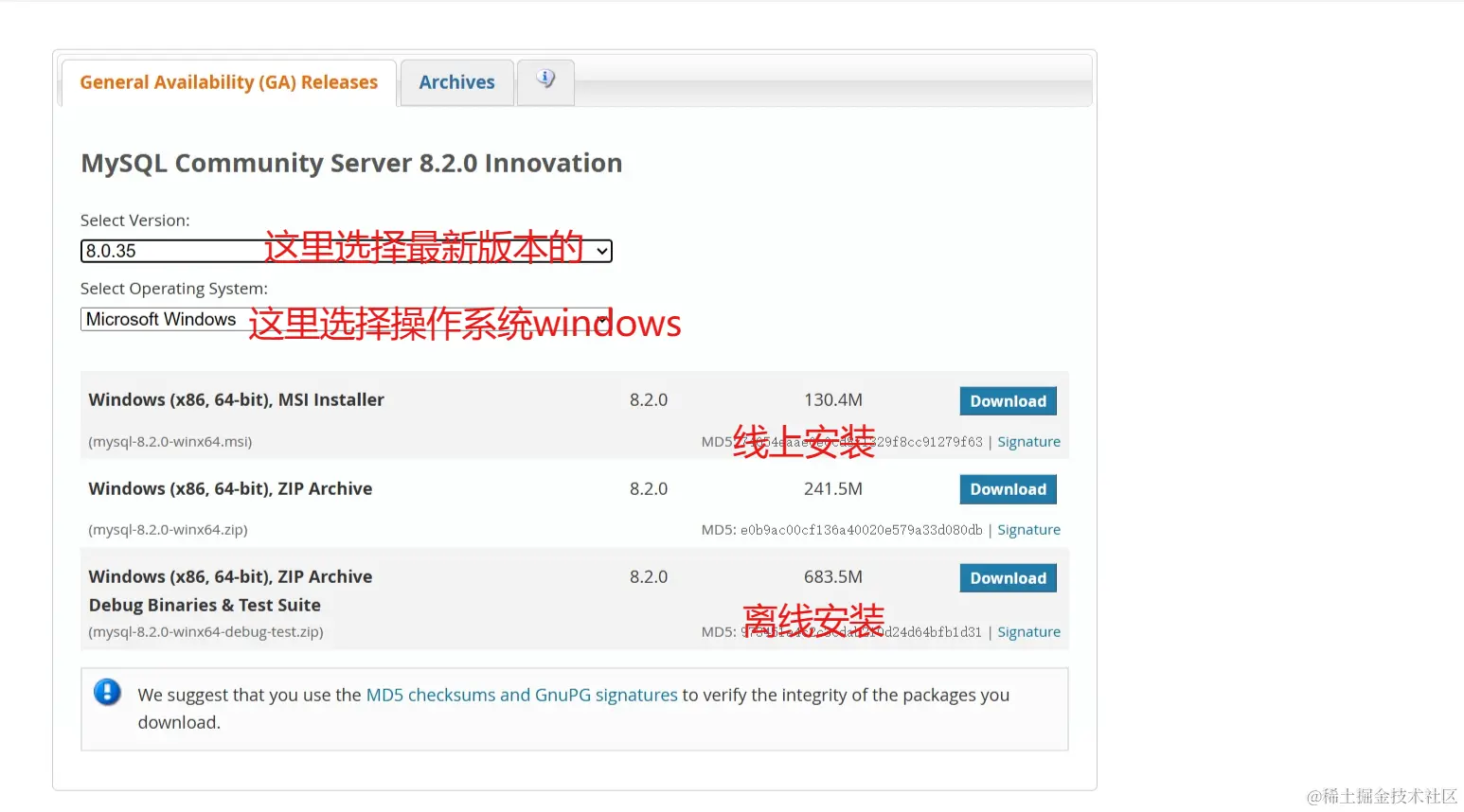The image size is (1464, 812).
Task: Click the MD5 hash e0b9ac00cf136a40020e579a33d080db
Action: coord(861,530)
